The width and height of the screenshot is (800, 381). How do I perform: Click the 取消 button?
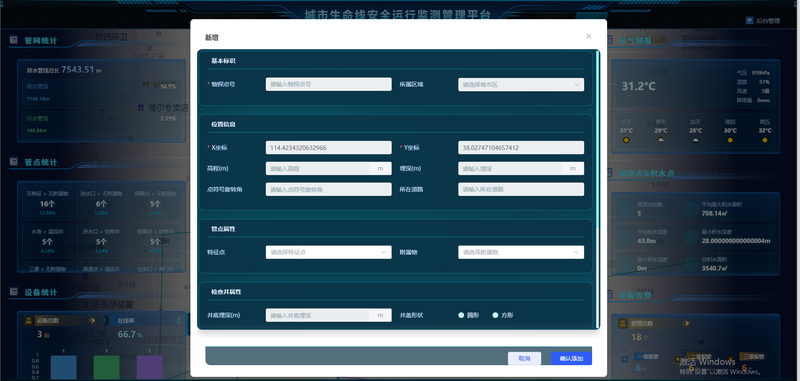click(x=524, y=359)
